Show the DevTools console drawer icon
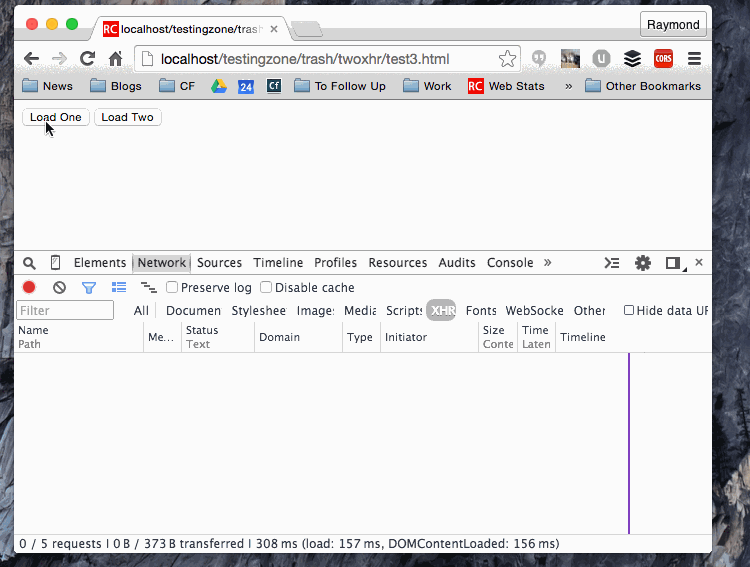 (x=612, y=263)
